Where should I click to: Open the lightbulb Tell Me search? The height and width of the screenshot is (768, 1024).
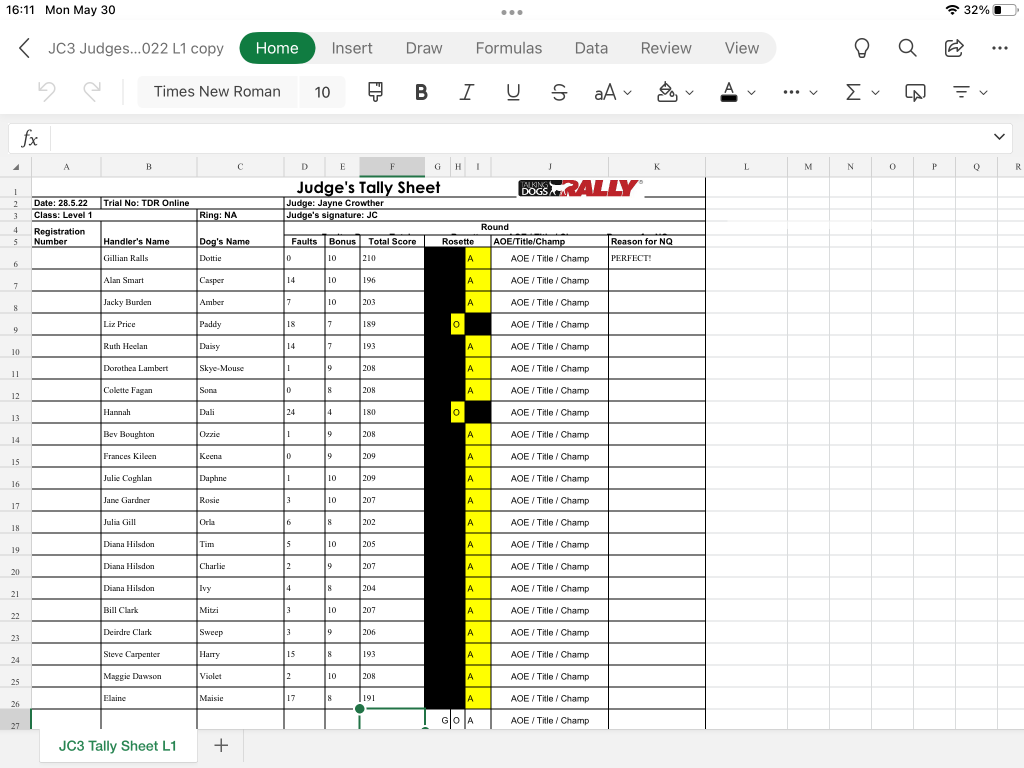click(862, 48)
